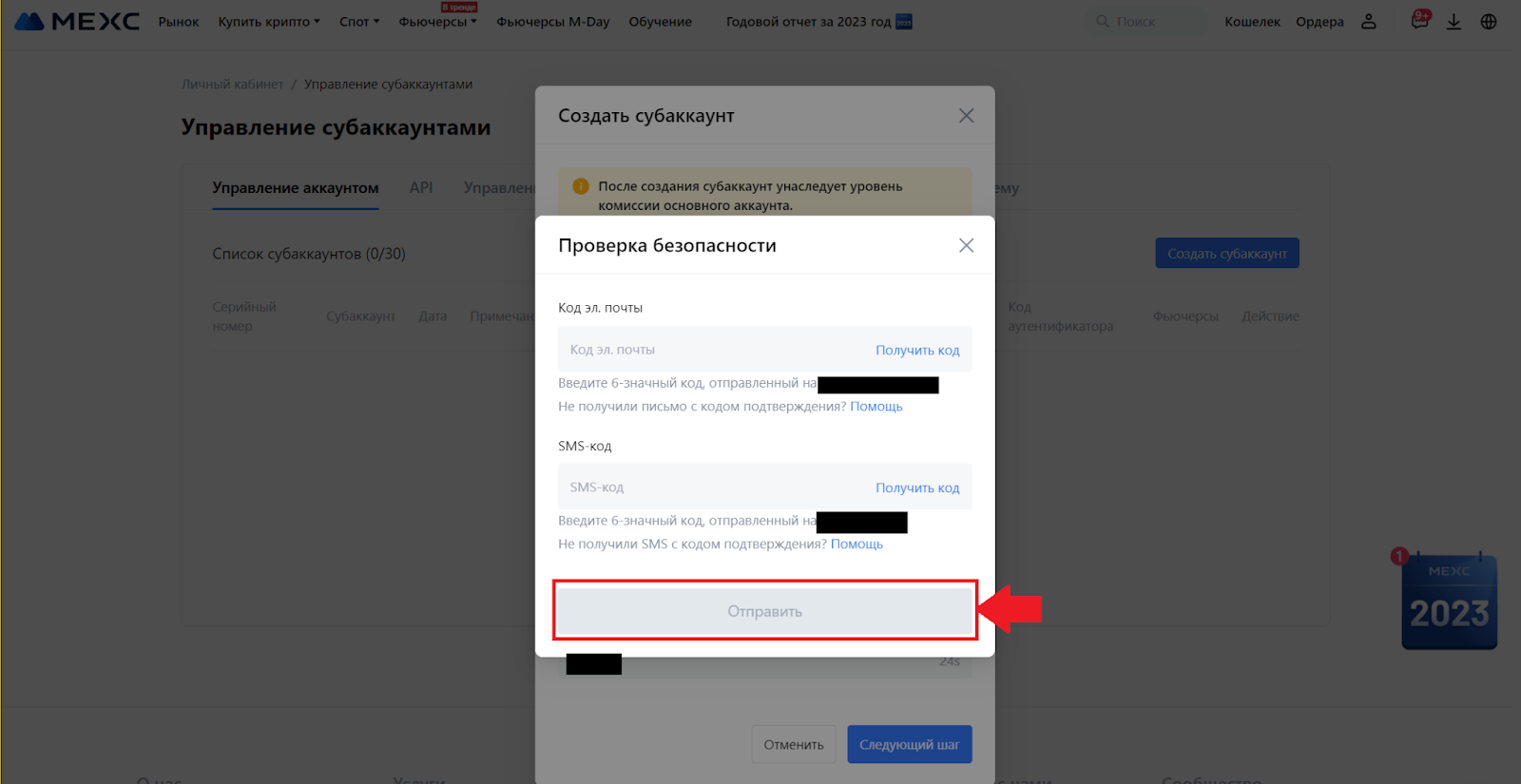
Task: Open the user profile icon
Action: pyautogui.click(x=1369, y=21)
